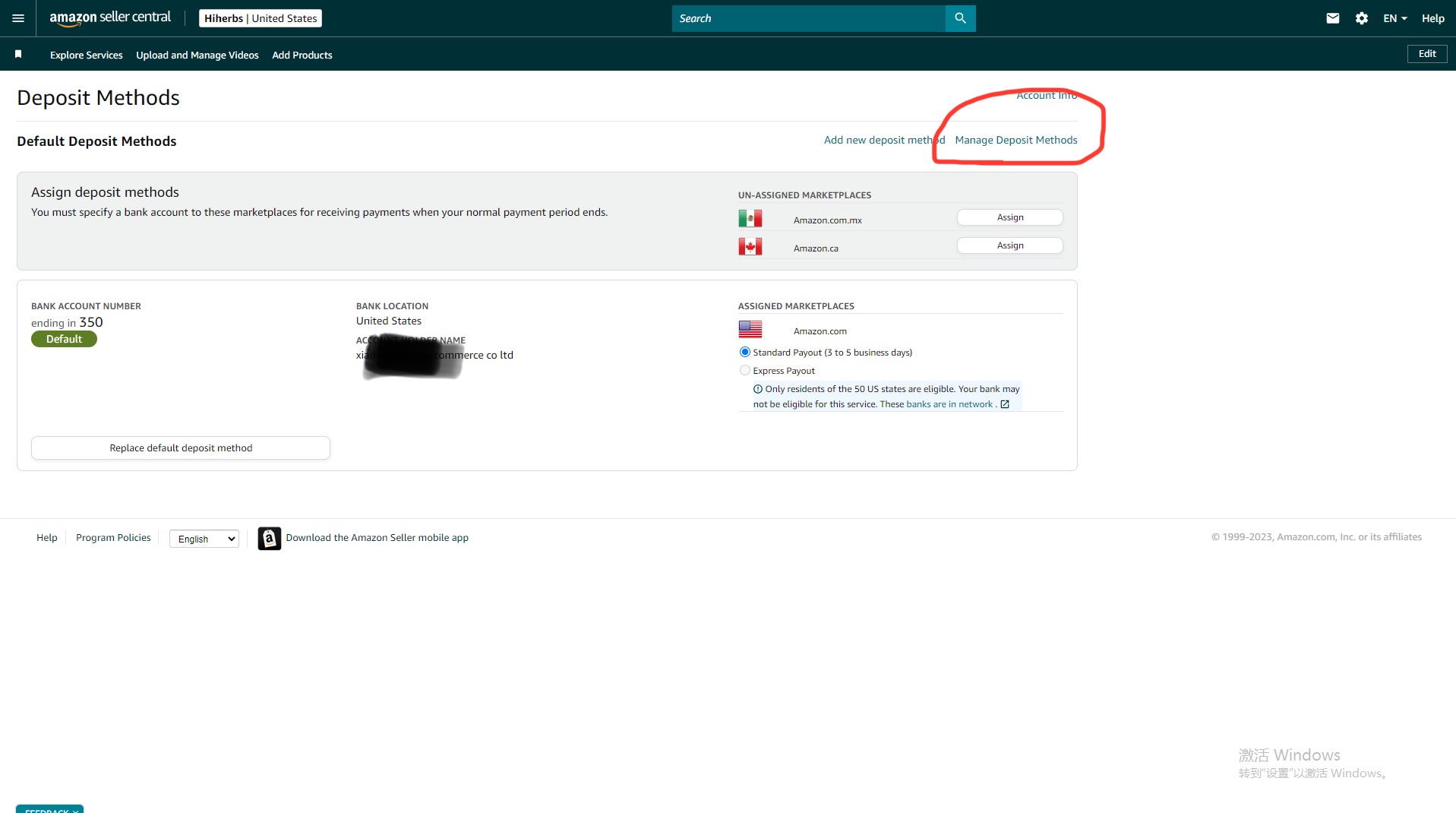
Task: Click the Feedback tab in the bottom corner
Action: [49, 809]
